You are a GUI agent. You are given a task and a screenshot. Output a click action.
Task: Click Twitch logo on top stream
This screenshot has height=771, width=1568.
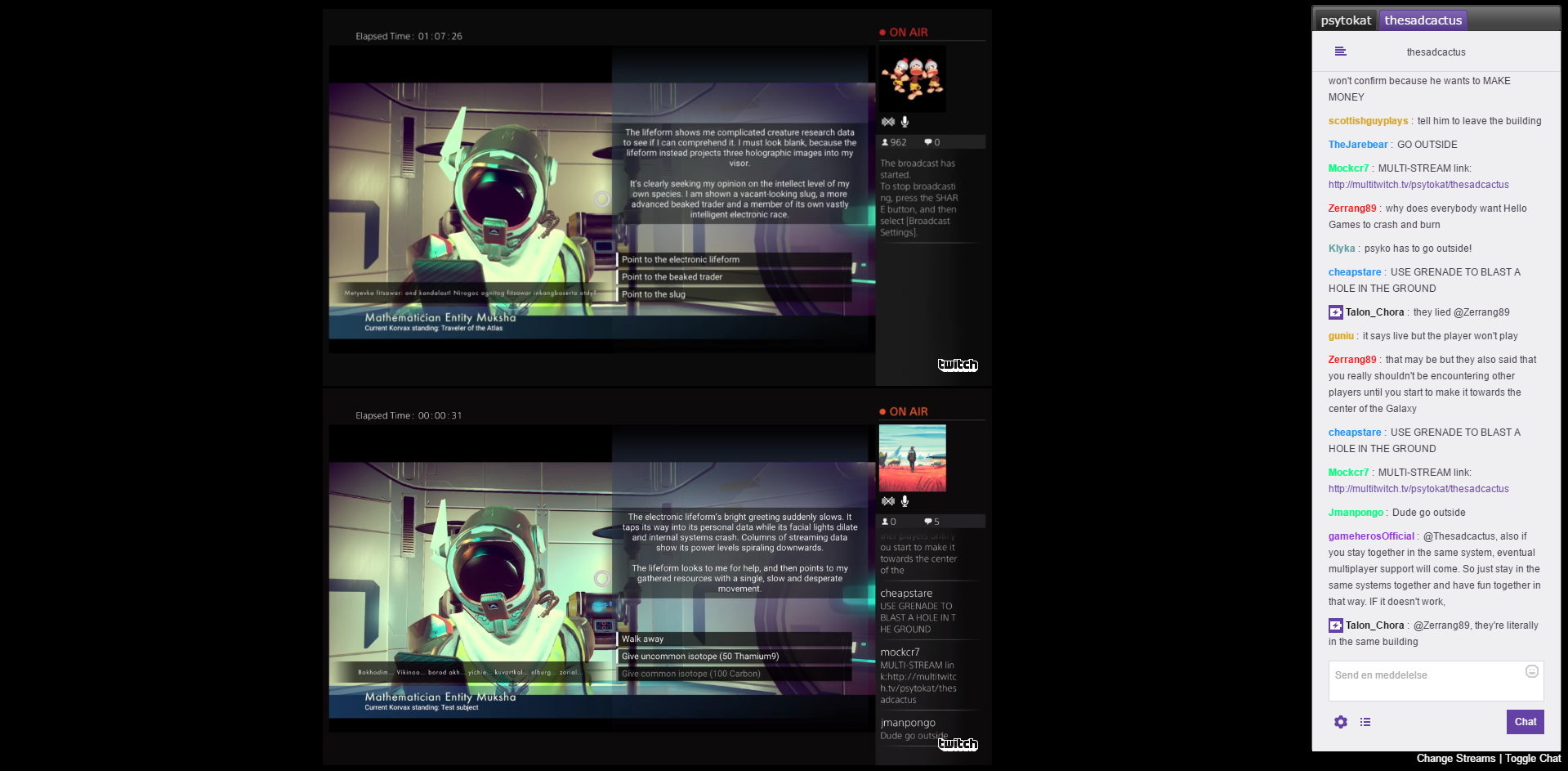click(x=958, y=365)
